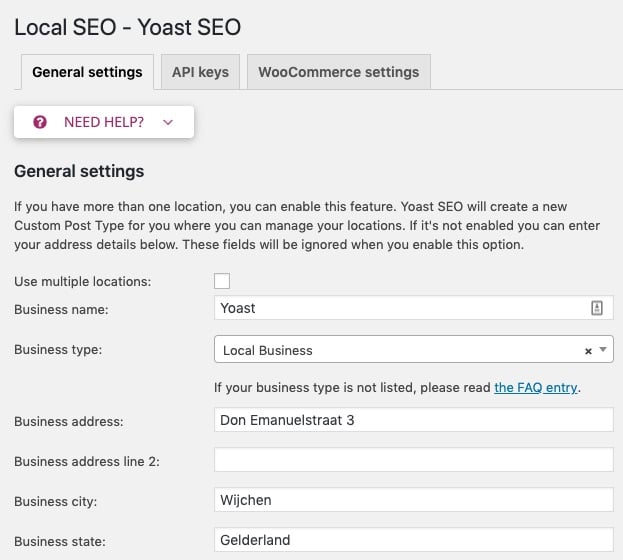Click the Business state field with Gelderland

coord(413,540)
